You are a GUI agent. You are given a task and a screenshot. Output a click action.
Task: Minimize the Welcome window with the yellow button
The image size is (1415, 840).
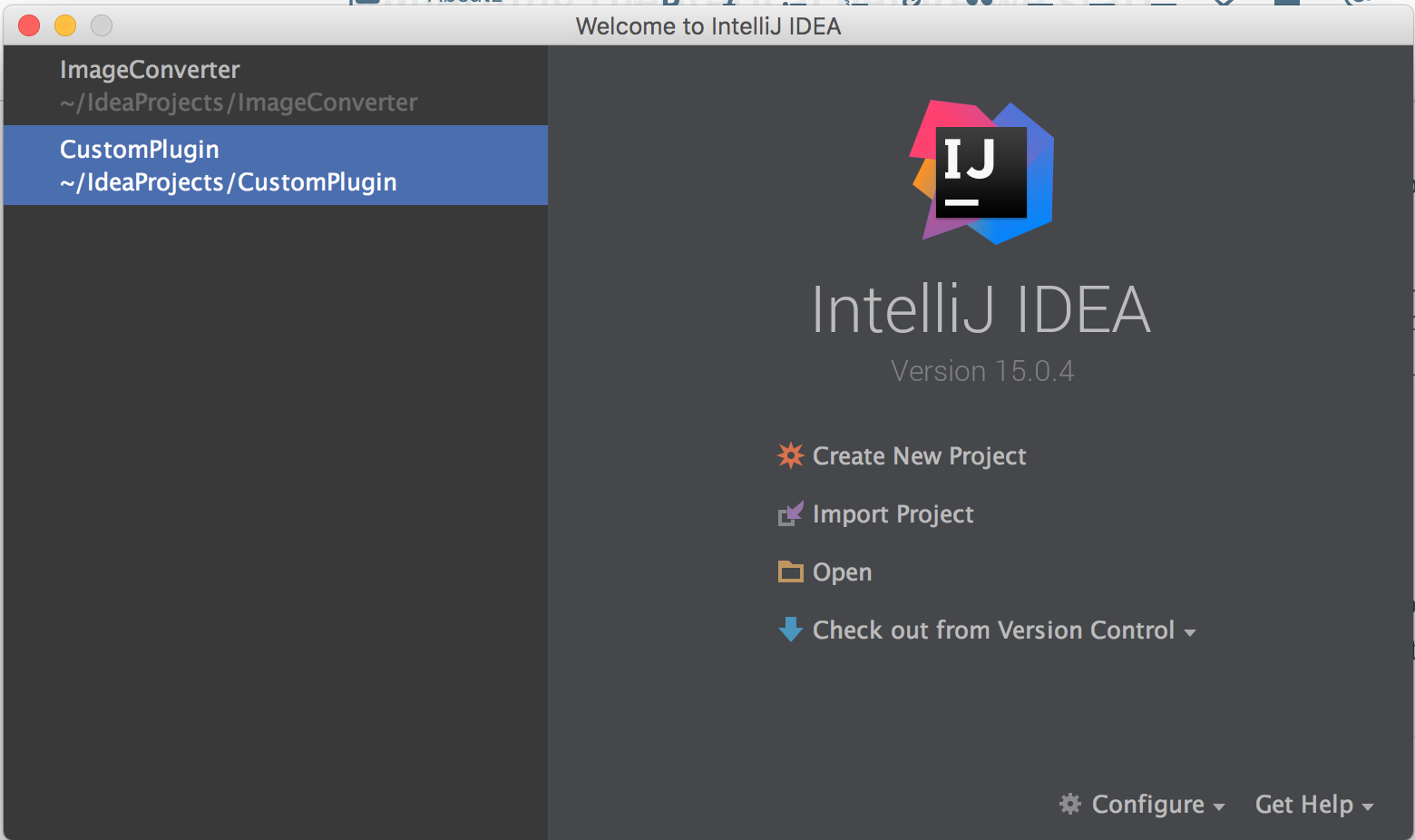pos(65,25)
